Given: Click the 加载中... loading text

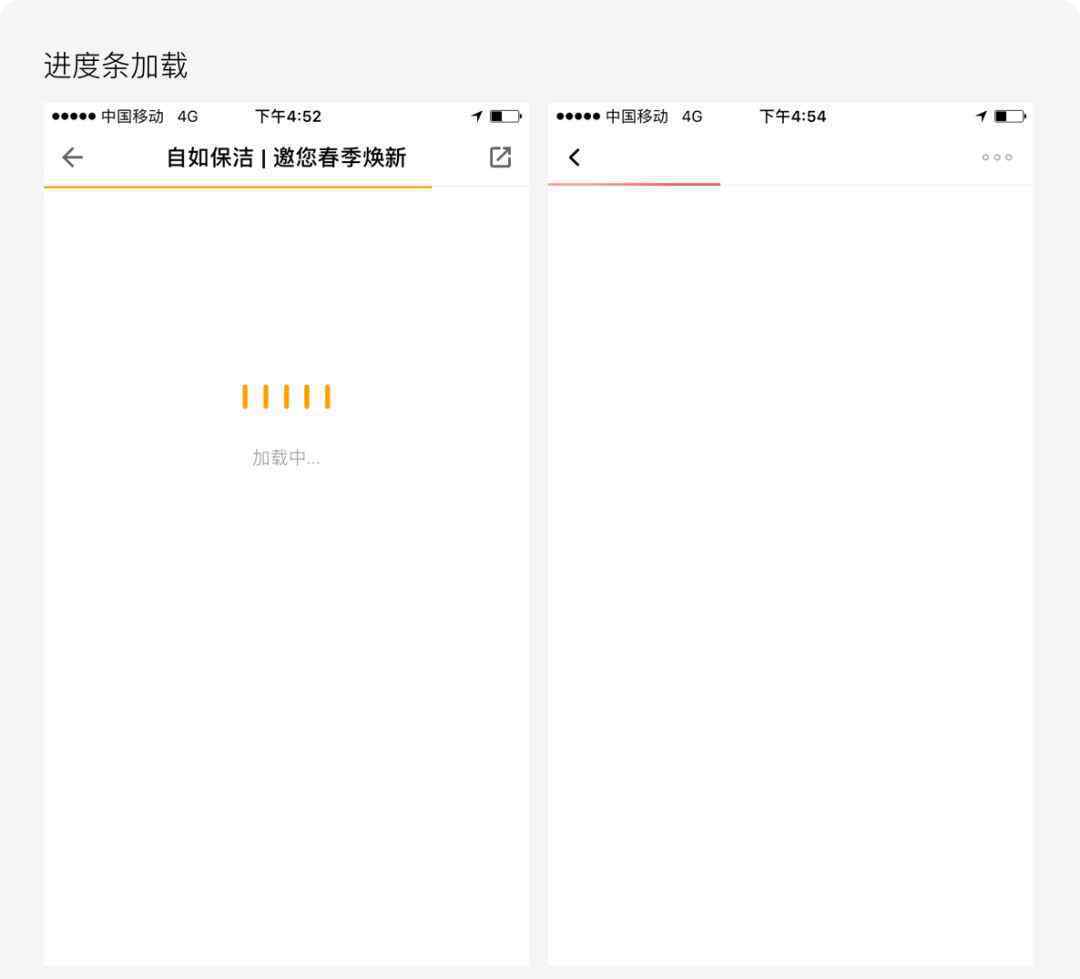Looking at the screenshot, I should (x=286, y=457).
